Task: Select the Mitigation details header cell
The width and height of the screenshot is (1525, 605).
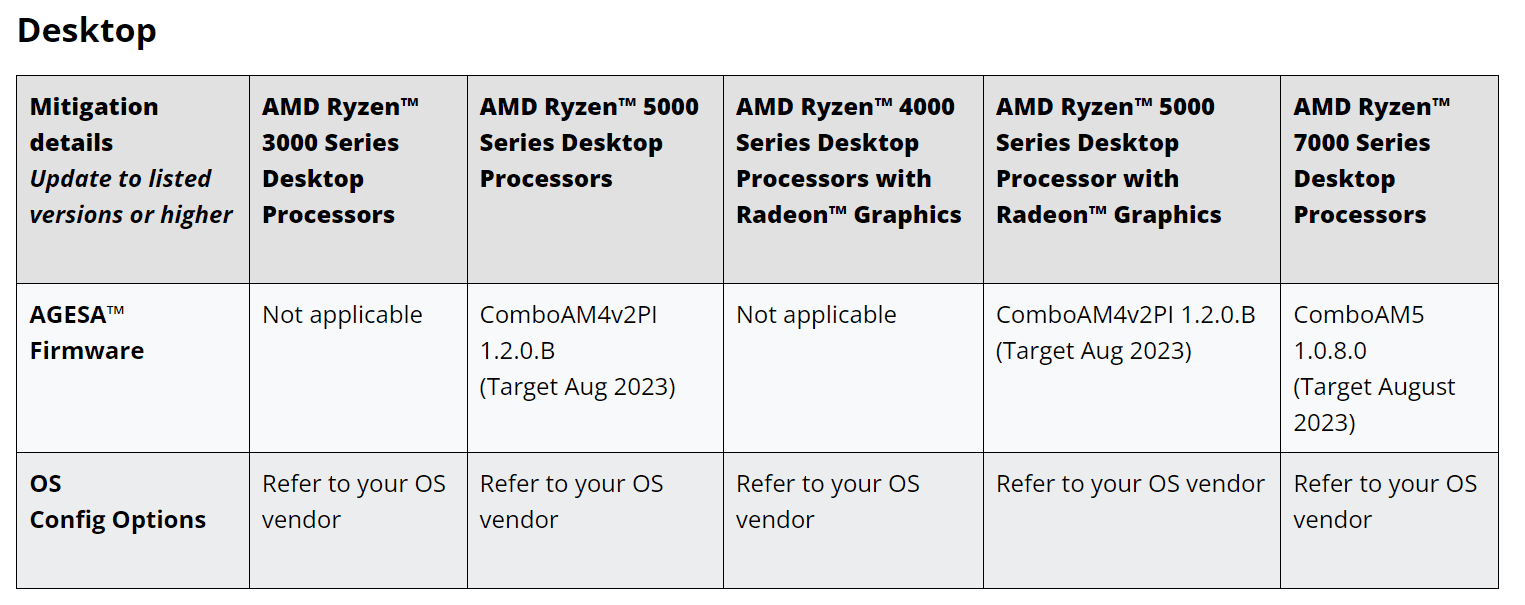Action: 133,179
